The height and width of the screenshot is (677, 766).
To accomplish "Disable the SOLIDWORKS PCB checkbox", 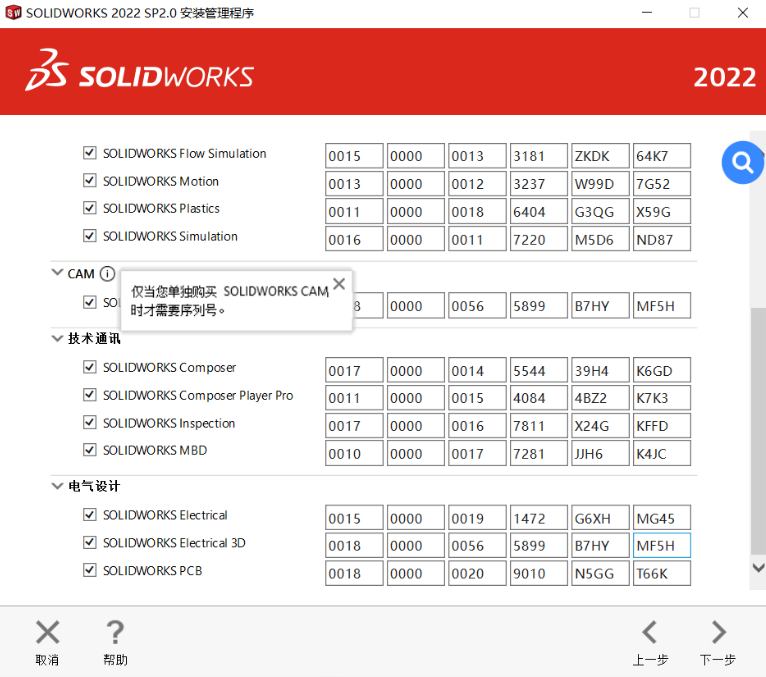I will point(89,571).
